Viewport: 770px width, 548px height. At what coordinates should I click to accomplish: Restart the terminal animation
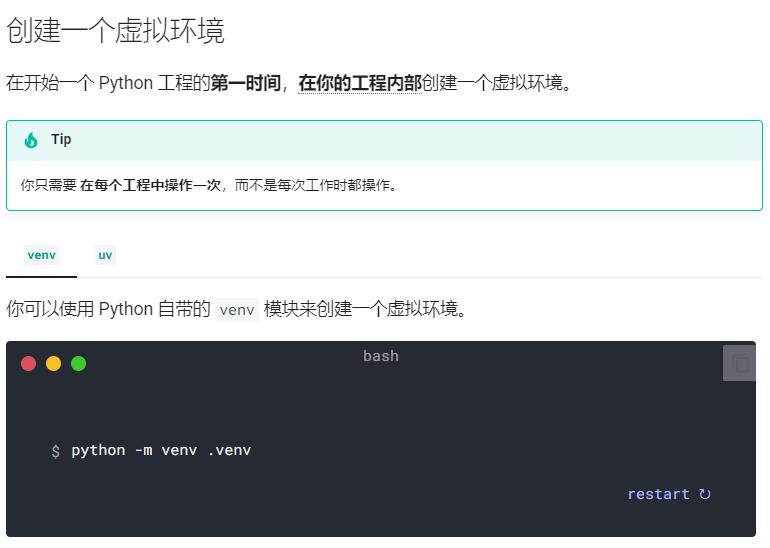(669, 494)
